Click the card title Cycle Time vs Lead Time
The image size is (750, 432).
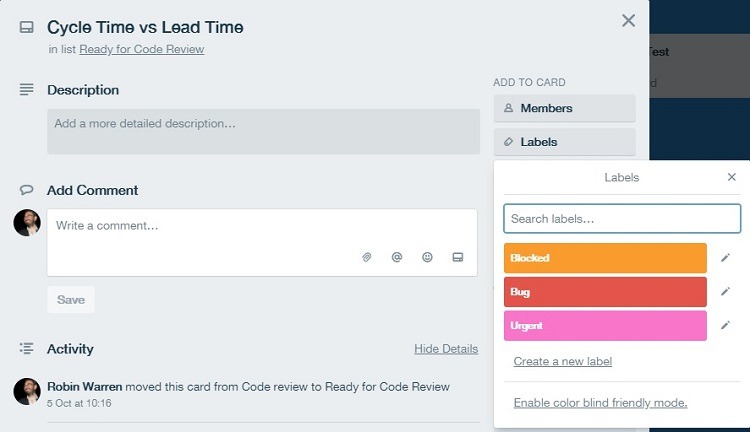click(145, 27)
